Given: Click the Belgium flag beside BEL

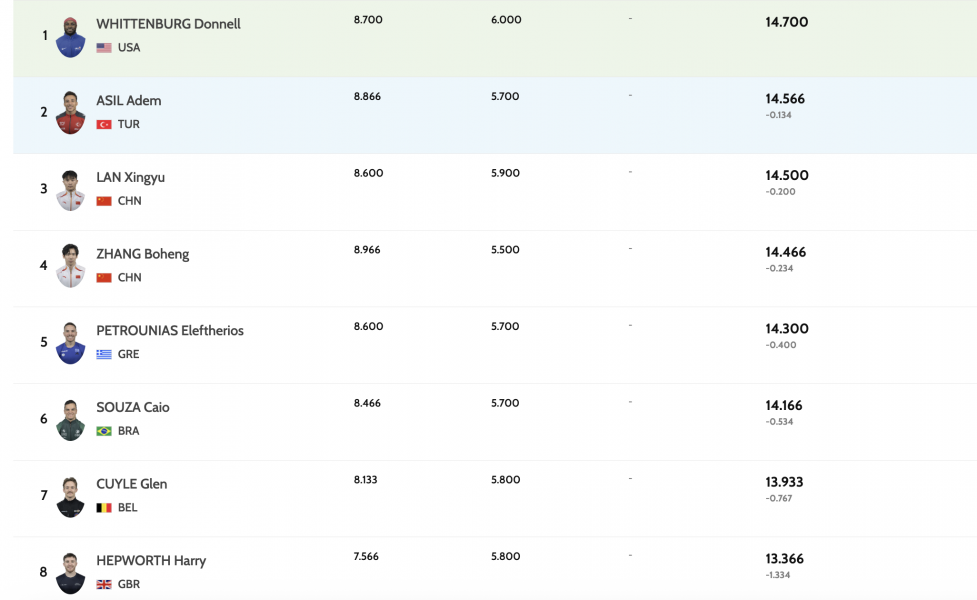Looking at the screenshot, I should pyautogui.click(x=104, y=508).
